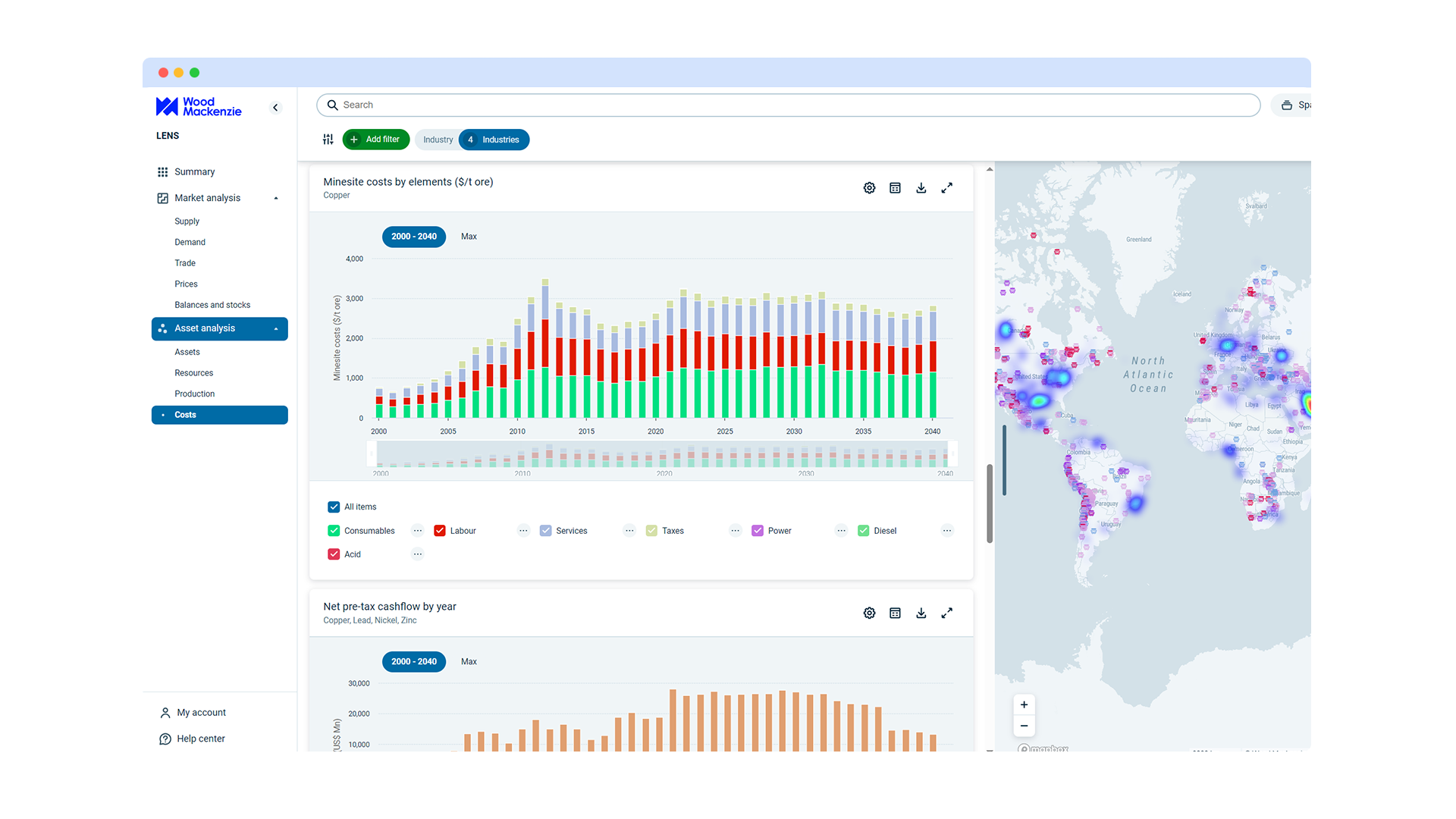Toggle the Labour series checkbox
This screenshot has width=1456, height=819.
439,531
